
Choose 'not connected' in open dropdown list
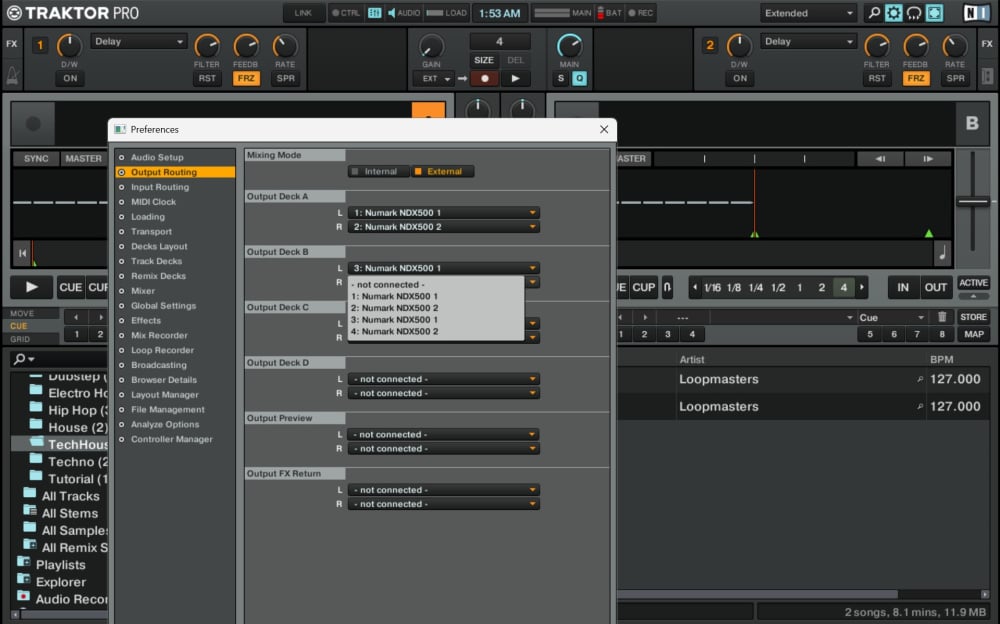pyautogui.click(x=436, y=285)
